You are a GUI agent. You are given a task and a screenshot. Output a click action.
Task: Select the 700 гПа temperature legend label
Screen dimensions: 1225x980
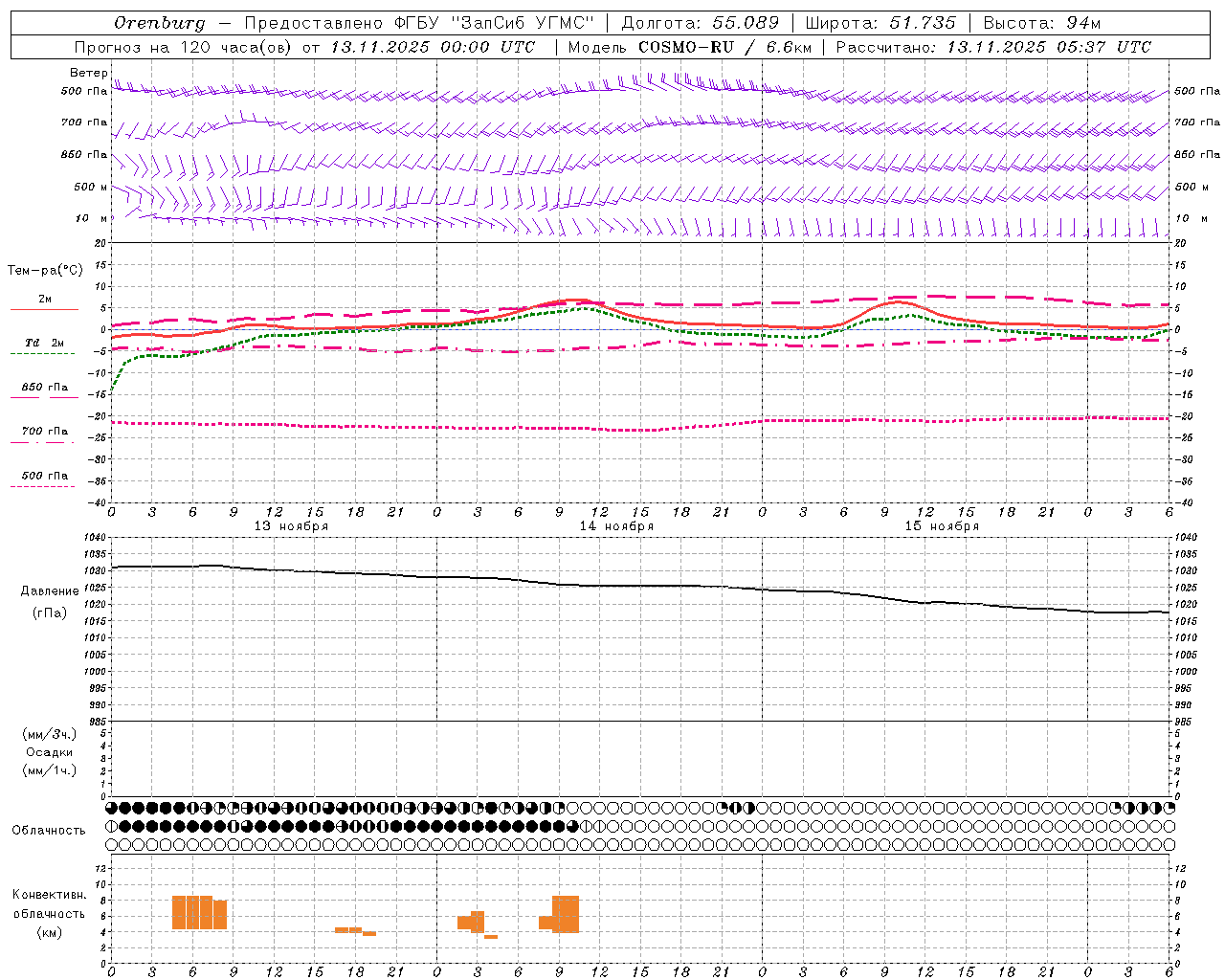click(x=45, y=431)
